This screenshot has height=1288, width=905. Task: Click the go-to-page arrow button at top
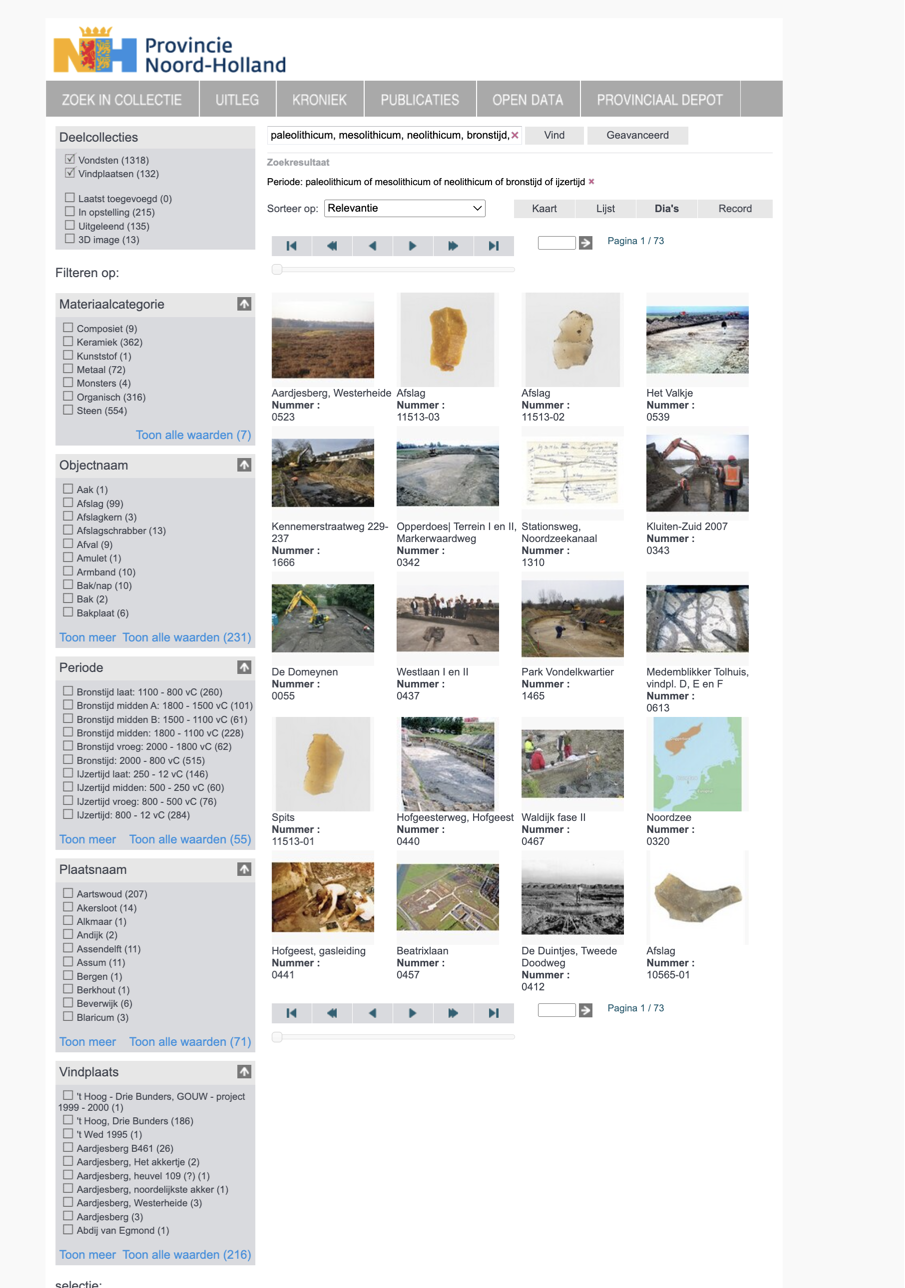(586, 243)
